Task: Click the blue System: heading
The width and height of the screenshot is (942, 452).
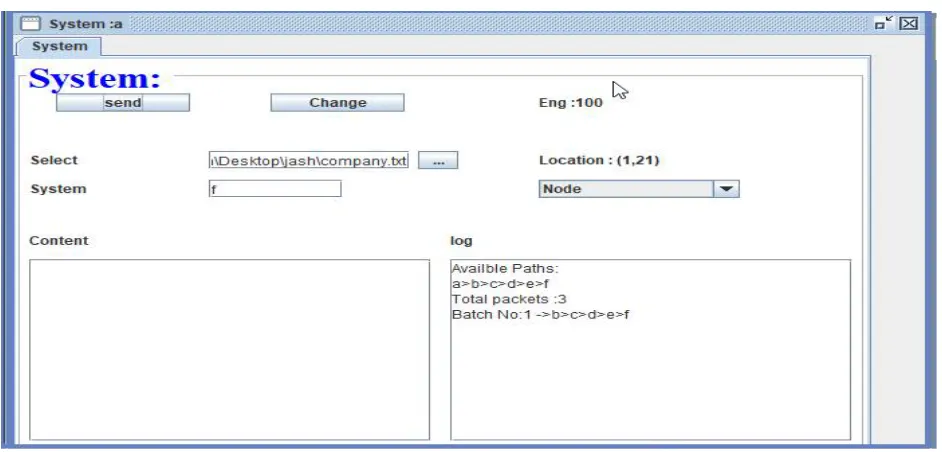Action: 95,79
